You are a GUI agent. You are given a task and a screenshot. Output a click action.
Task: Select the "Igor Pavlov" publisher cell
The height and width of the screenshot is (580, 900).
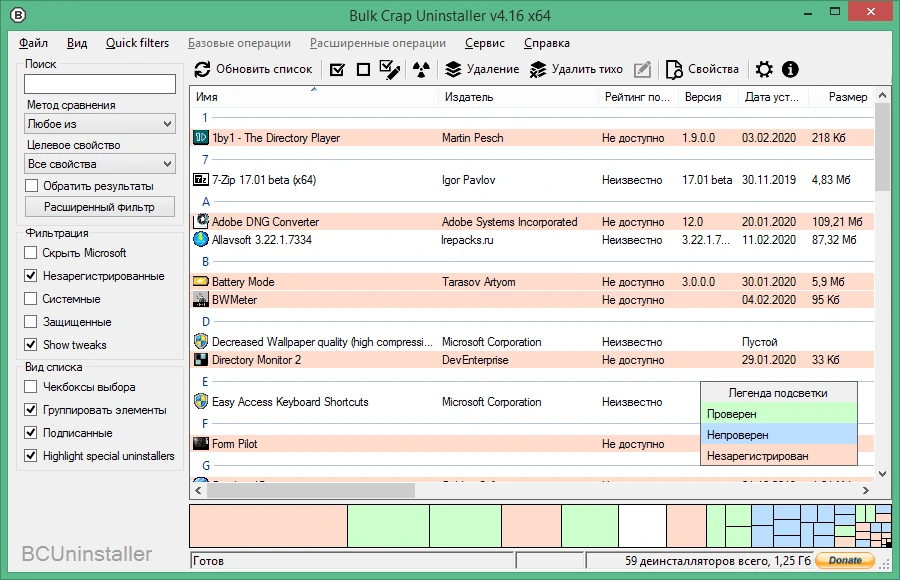(468, 180)
